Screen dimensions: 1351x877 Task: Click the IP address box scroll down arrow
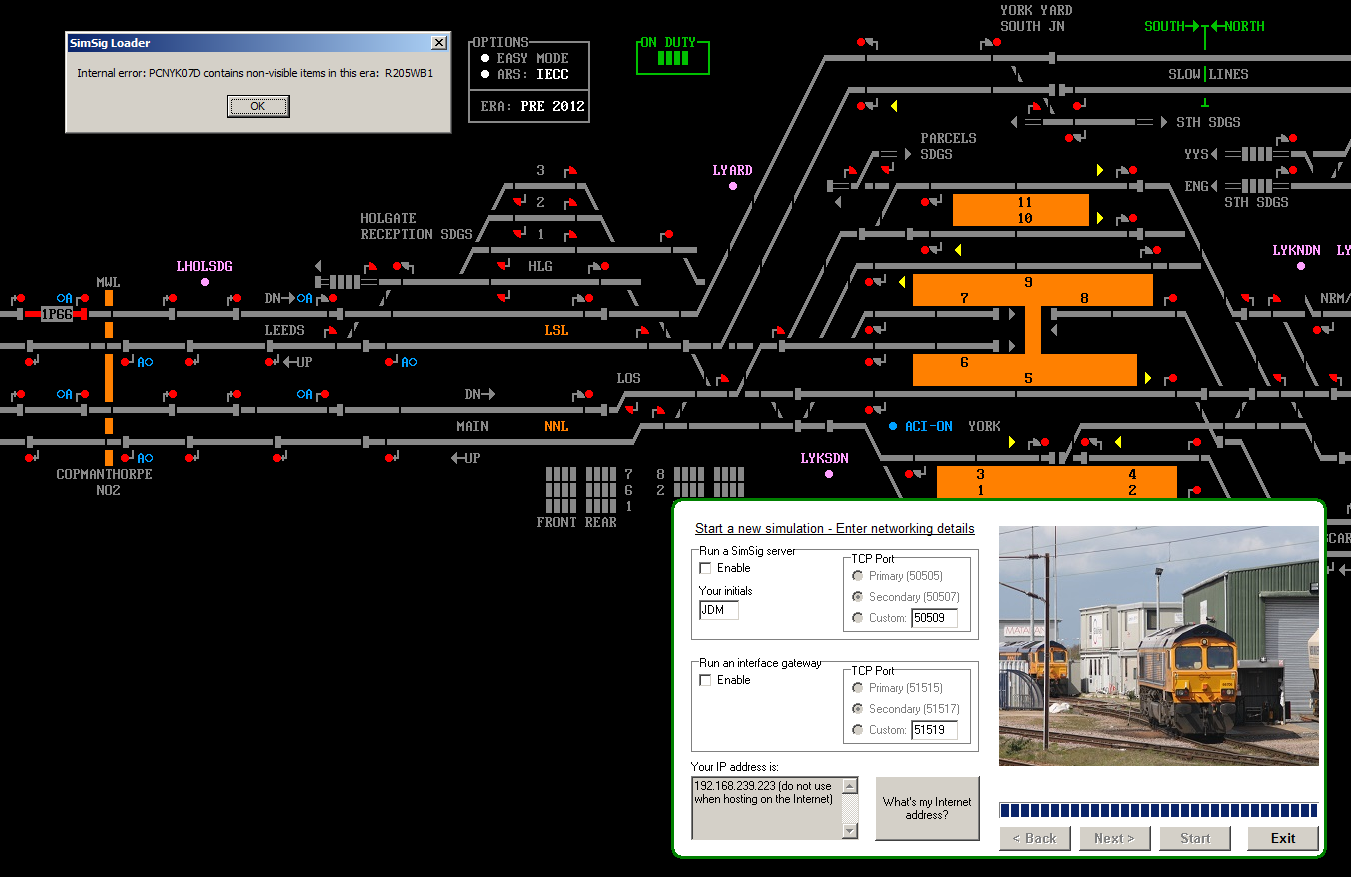[850, 830]
